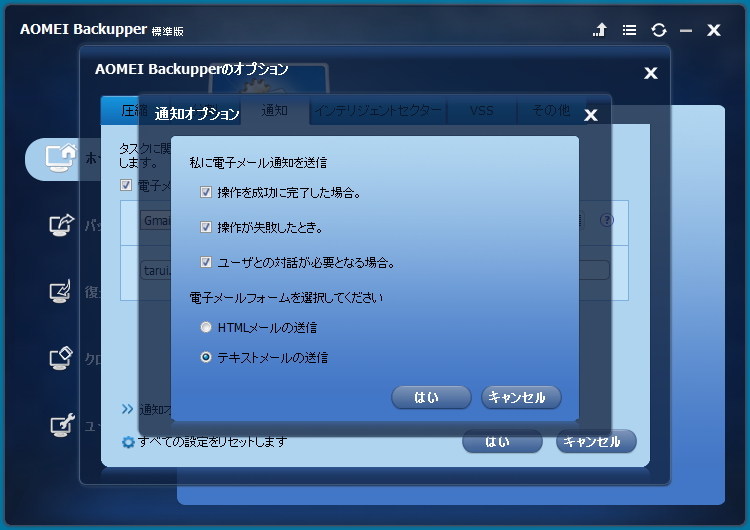The height and width of the screenshot is (530, 750).
Task: Click the help question mark icon
Action: point(607,220)
